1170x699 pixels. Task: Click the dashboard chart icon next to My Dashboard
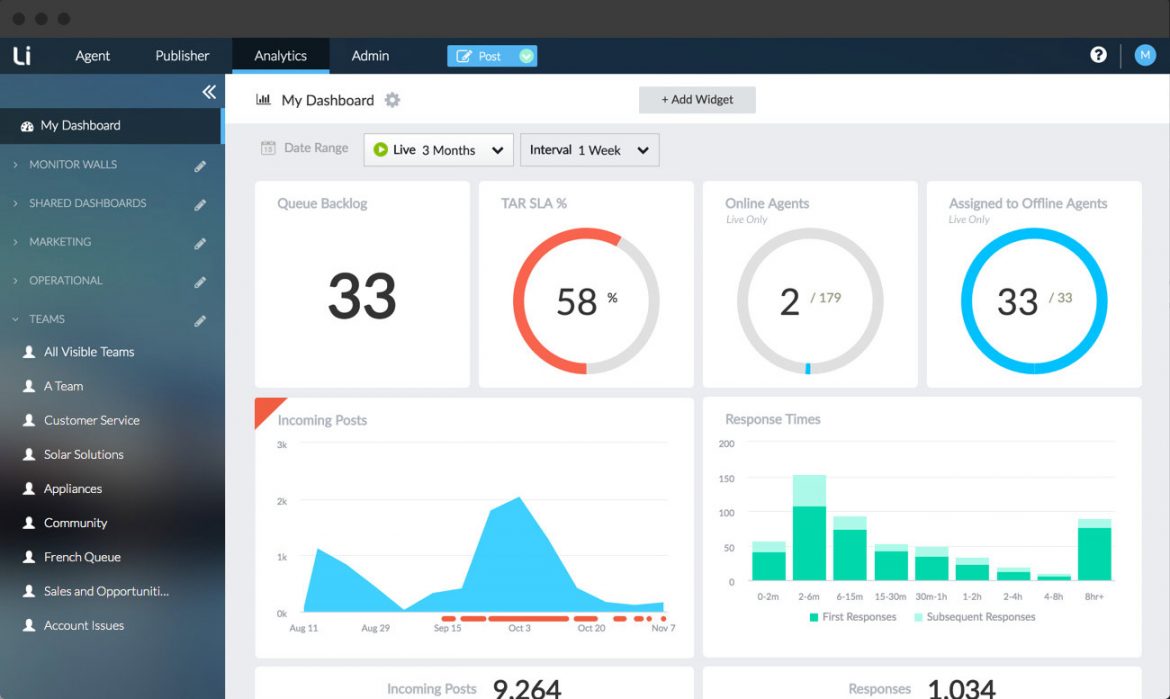point(262,100)
